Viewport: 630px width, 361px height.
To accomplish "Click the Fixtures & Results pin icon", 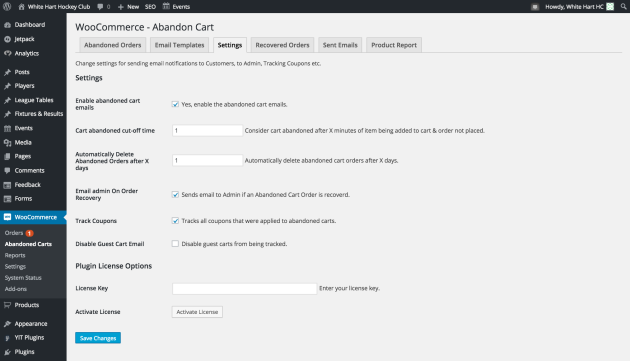I will click(x=7, y=114).
